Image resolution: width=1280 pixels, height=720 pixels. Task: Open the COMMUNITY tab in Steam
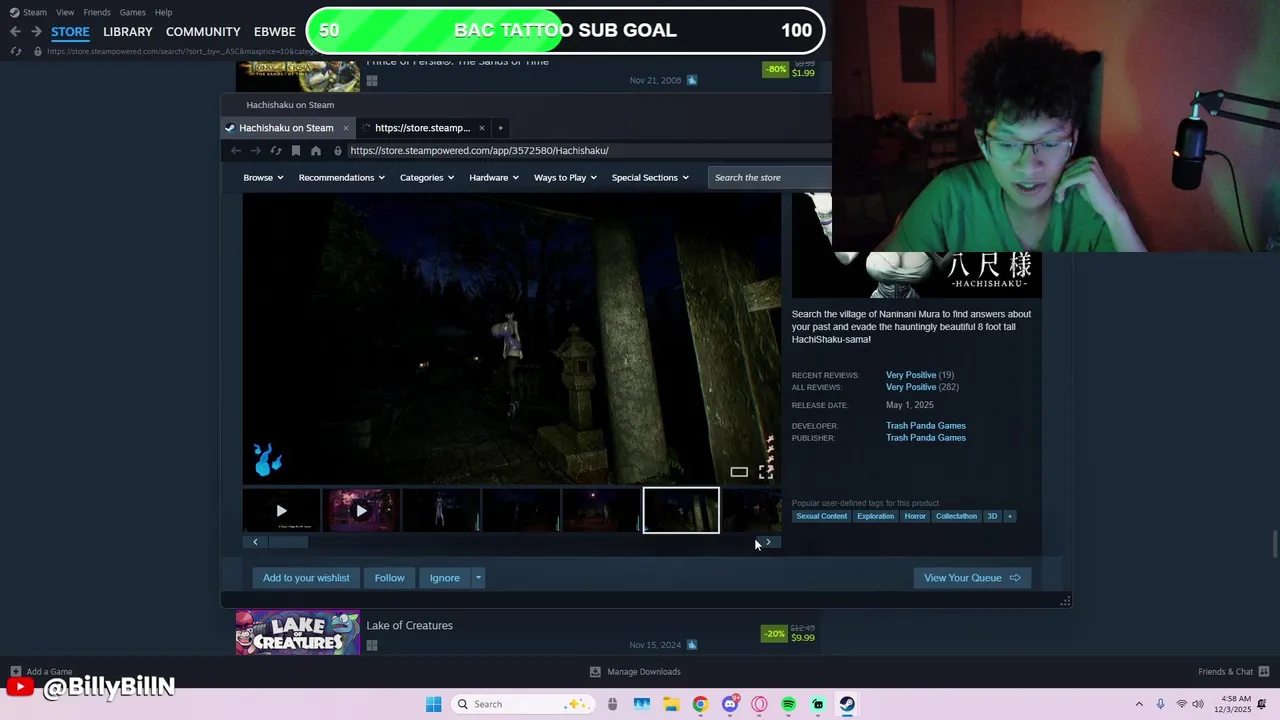[203, 32]
